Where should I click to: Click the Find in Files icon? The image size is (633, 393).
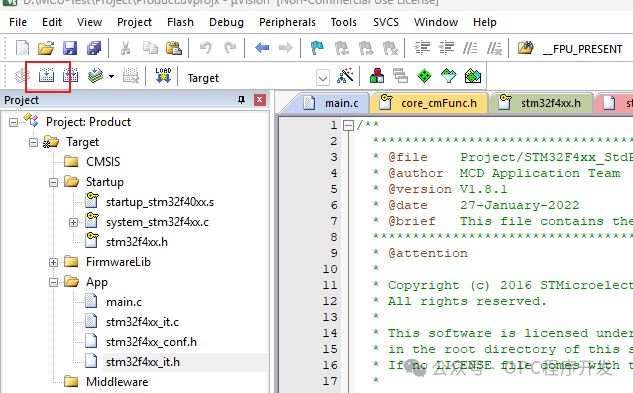(526, 48)
